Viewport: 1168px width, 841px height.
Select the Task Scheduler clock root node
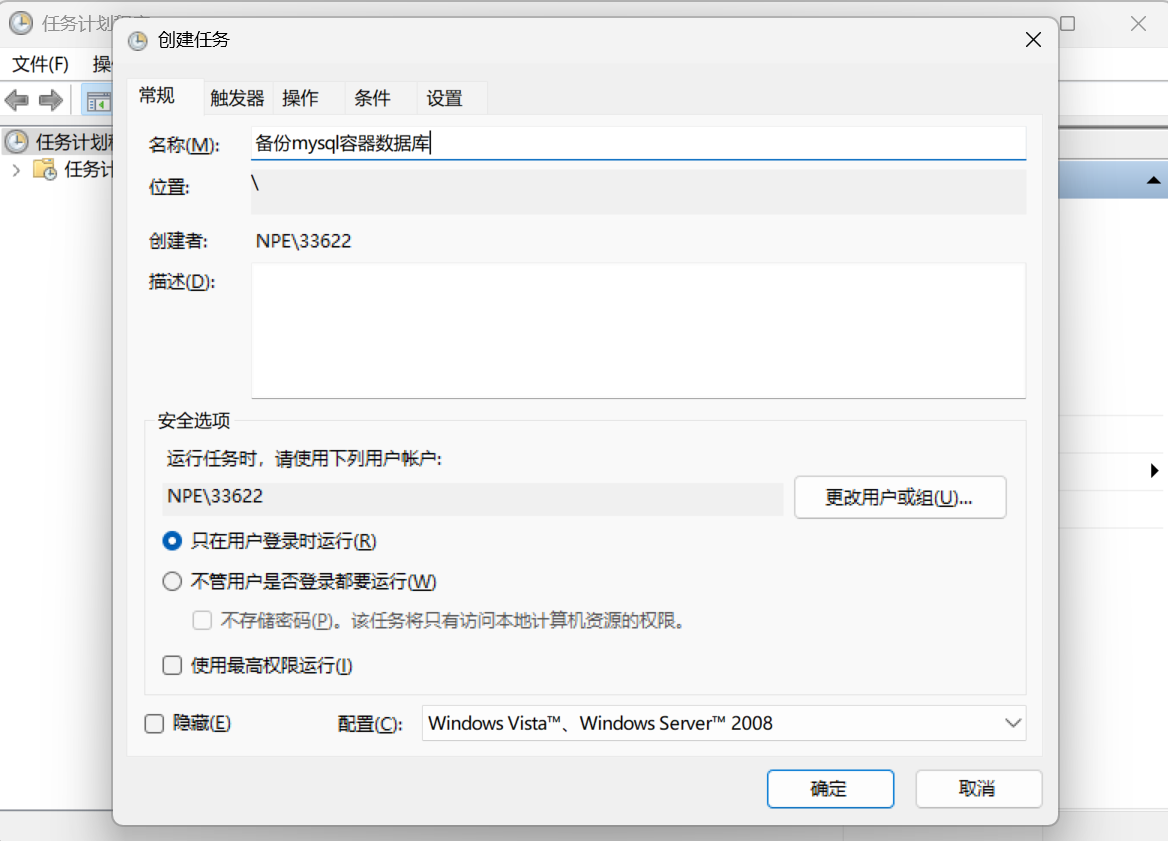click(17, 141)
